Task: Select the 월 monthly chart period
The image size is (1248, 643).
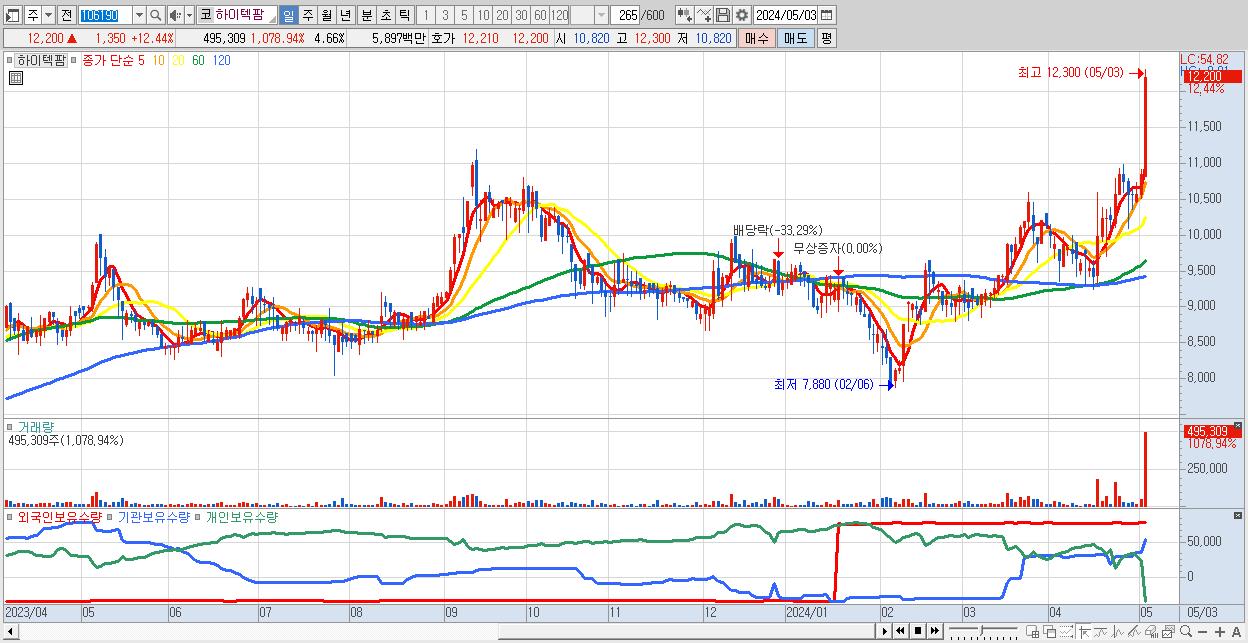Action: 326,15
